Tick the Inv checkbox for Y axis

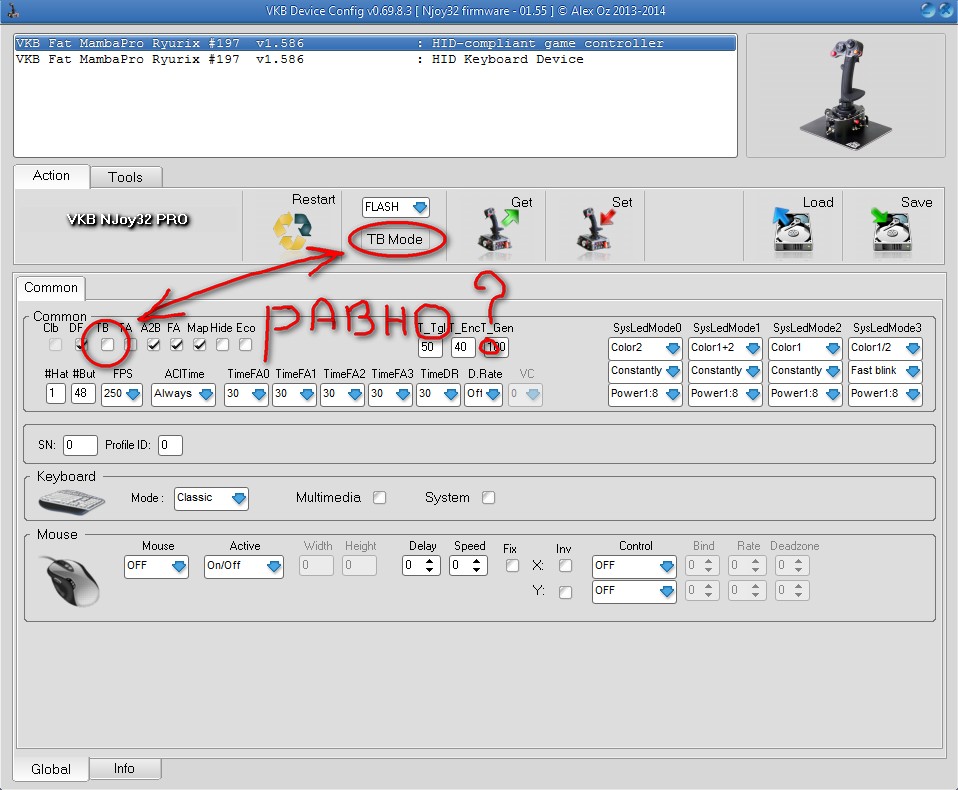[x=566, y=592]
